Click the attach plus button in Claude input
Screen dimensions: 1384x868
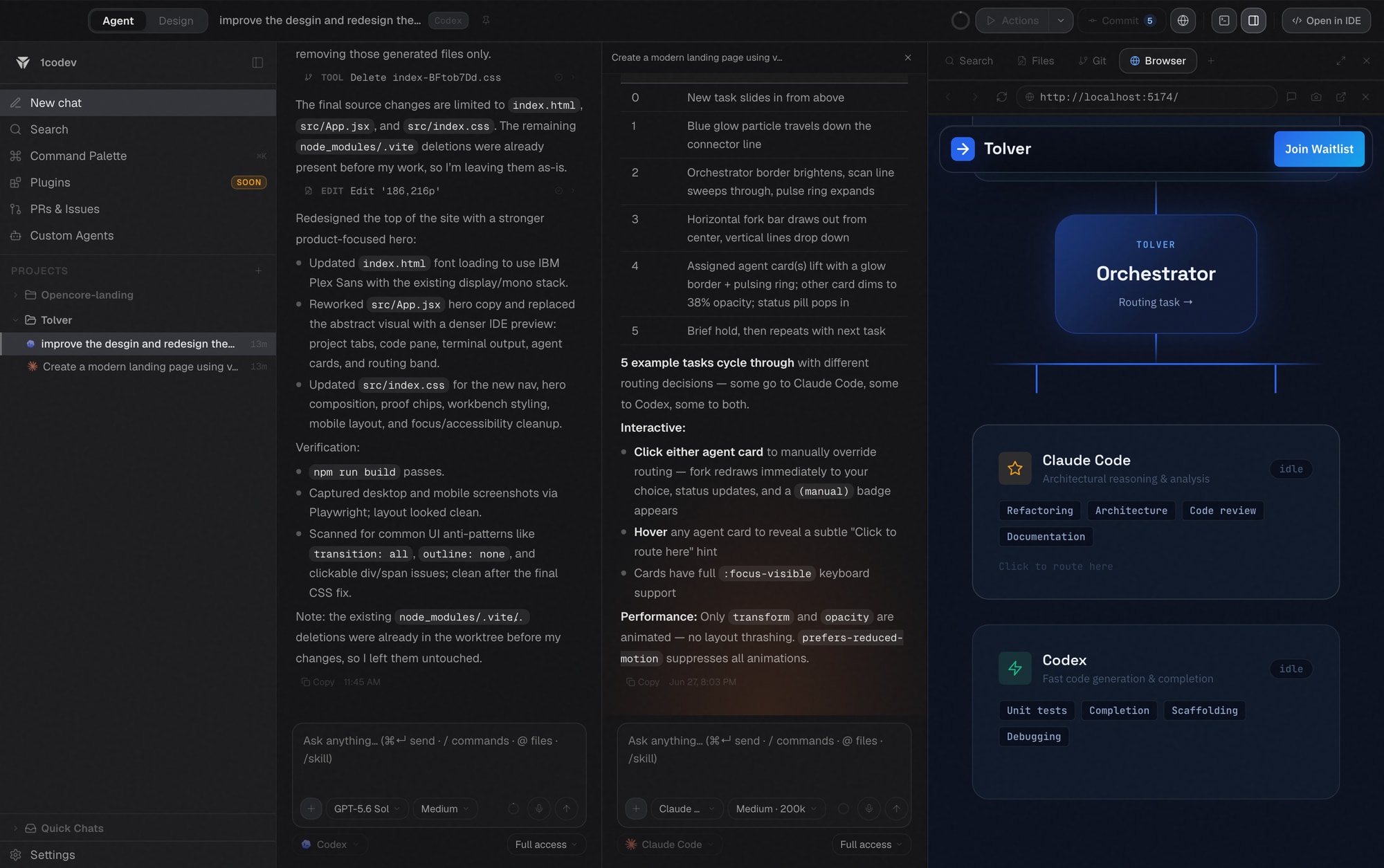(x=636, y=809)
